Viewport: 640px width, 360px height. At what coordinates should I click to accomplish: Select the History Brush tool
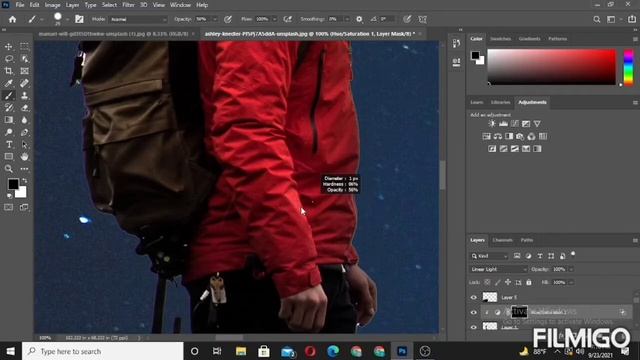pos(9,108)
